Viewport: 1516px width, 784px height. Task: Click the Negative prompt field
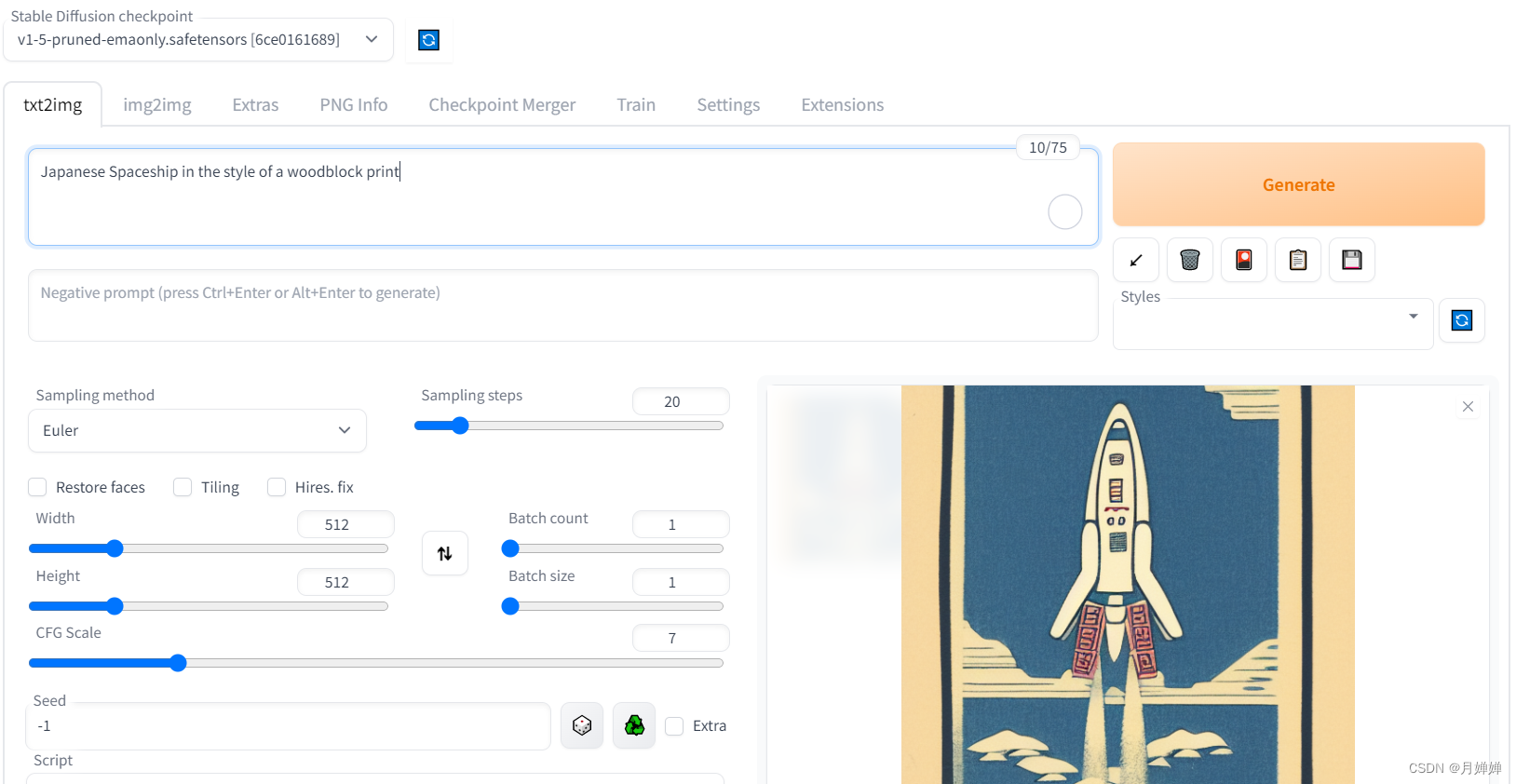(563, 305)
